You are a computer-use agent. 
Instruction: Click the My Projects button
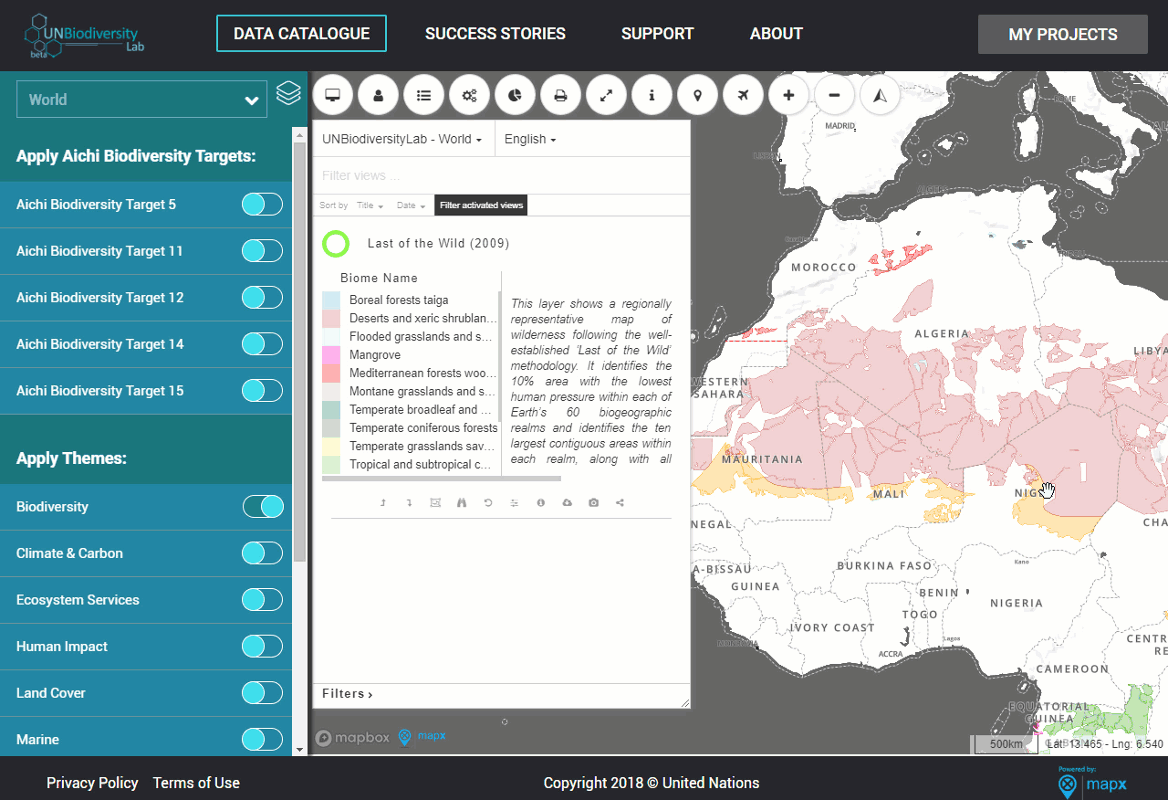[1062, 34]
